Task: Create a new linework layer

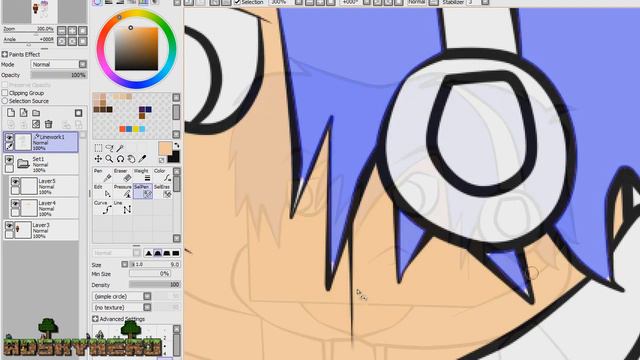Action: pos(24,113)
